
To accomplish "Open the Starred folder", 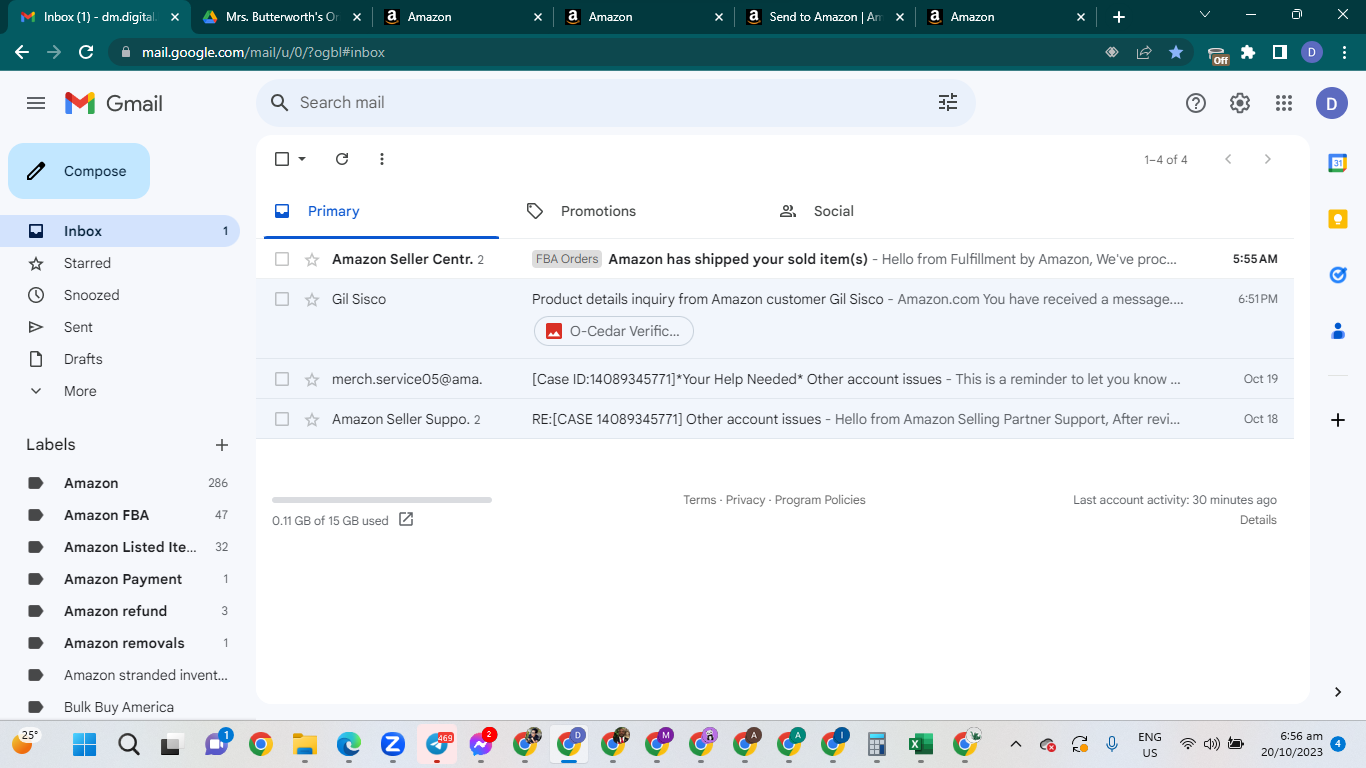I will click(x=120, y=263).
